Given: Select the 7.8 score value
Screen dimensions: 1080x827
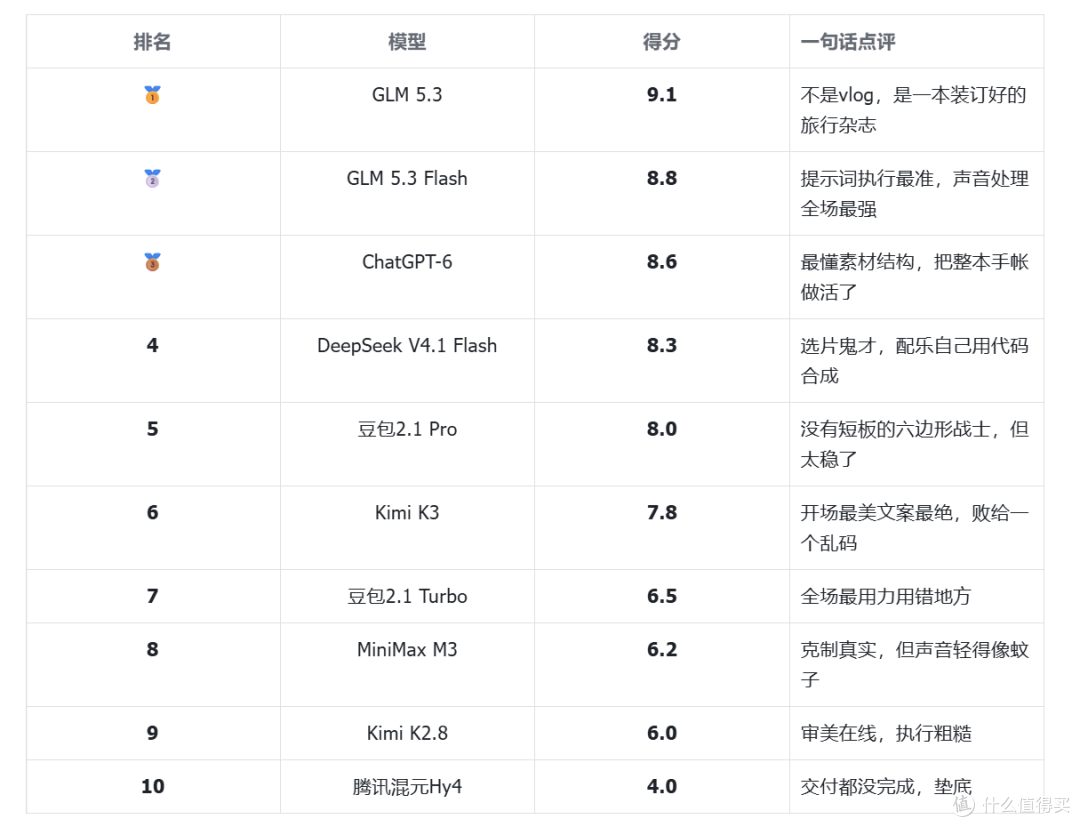Looking at the screenshot, I should pyautogui.click(x=662, y=513).
